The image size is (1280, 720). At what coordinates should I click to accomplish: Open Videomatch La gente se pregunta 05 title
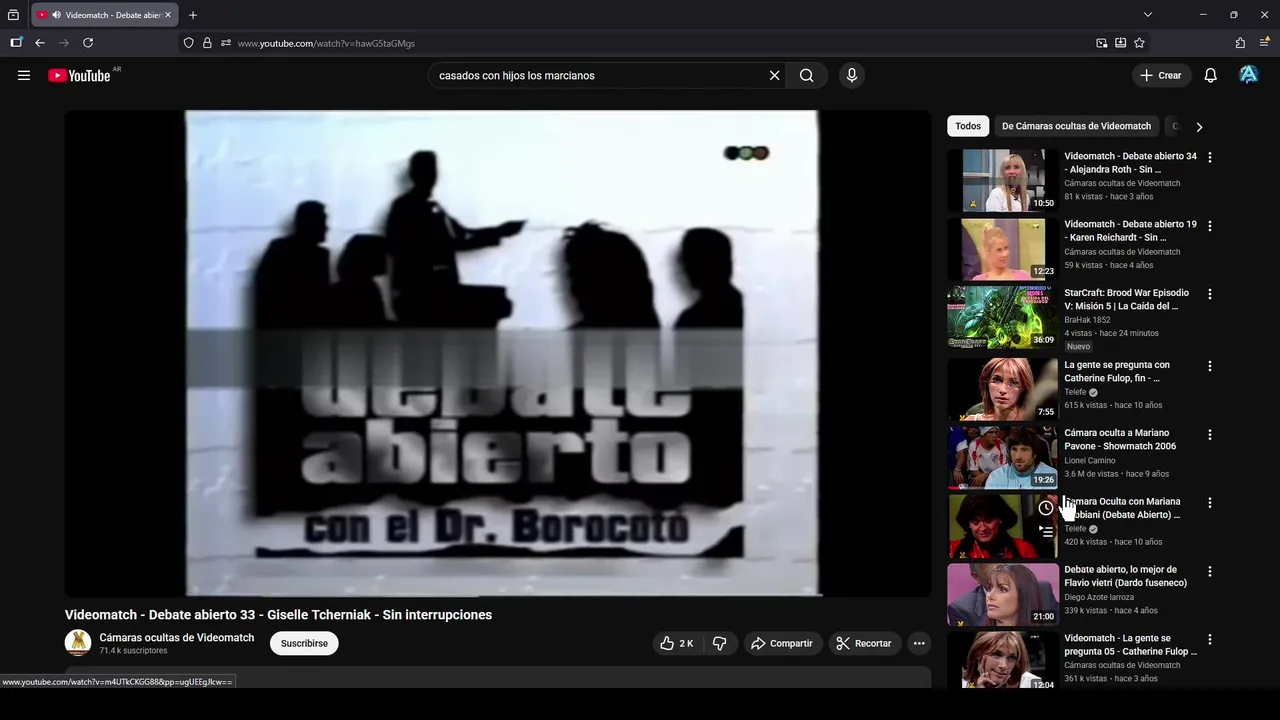(1131, 645)
